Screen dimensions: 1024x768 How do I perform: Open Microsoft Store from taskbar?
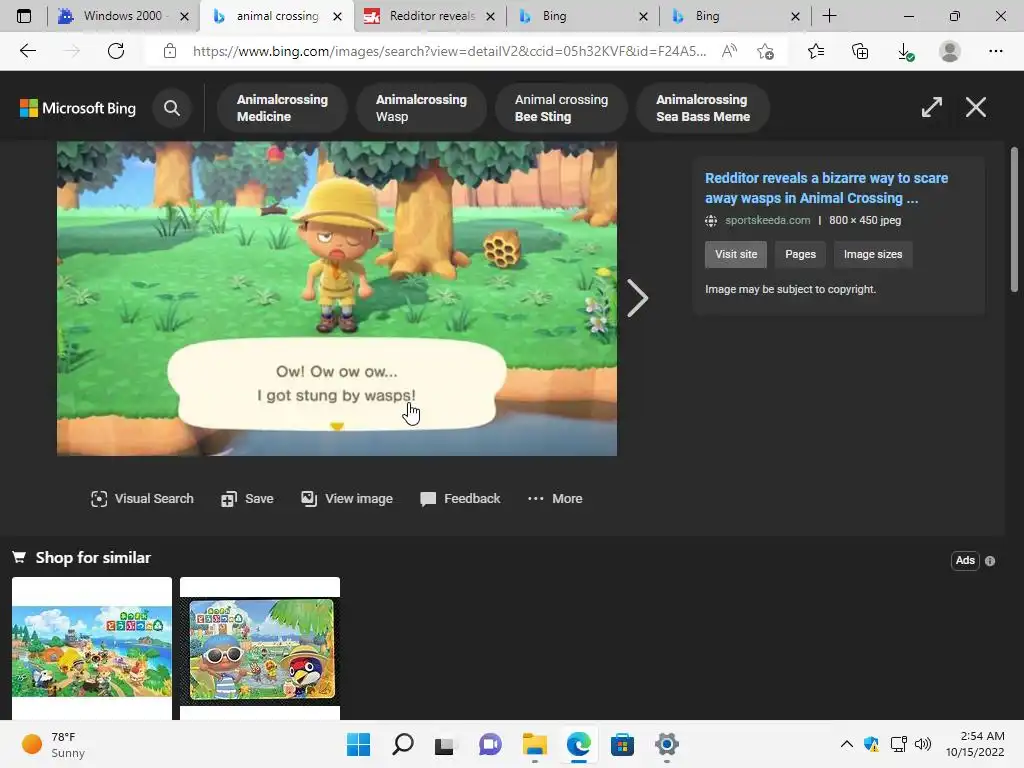[x=622, y=744]
